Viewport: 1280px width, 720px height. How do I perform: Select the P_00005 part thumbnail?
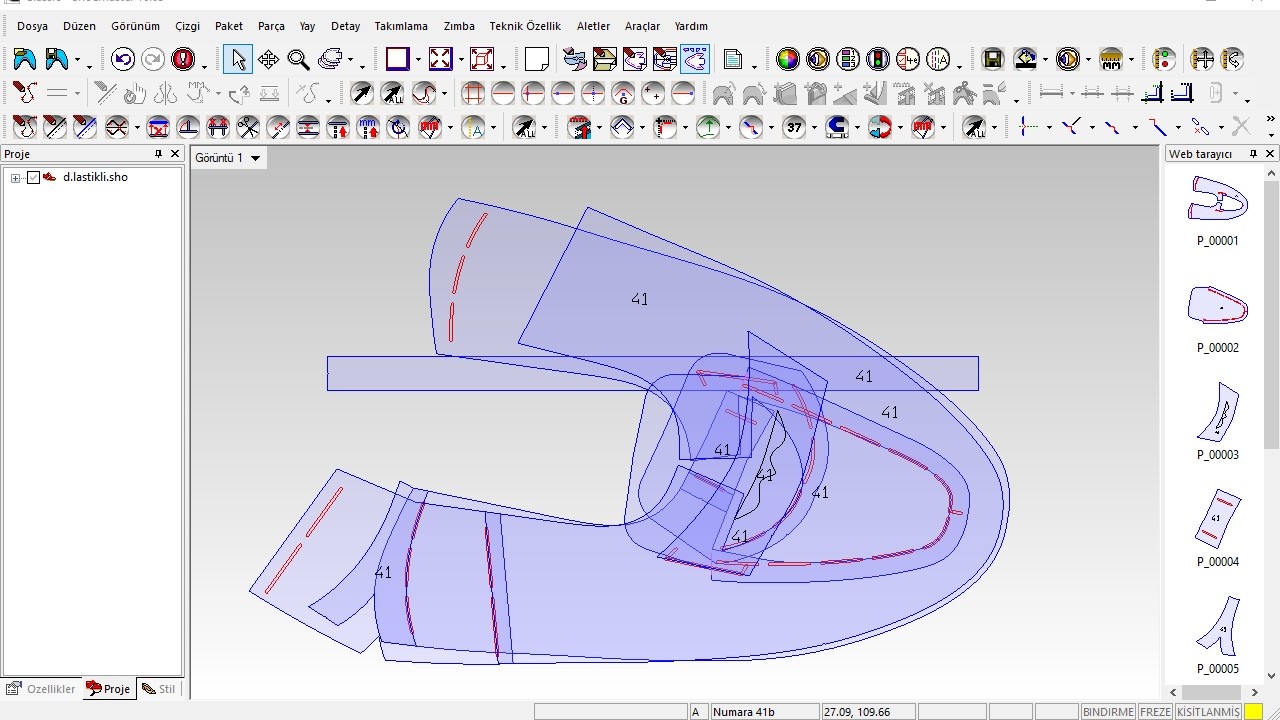[1217, 626]
